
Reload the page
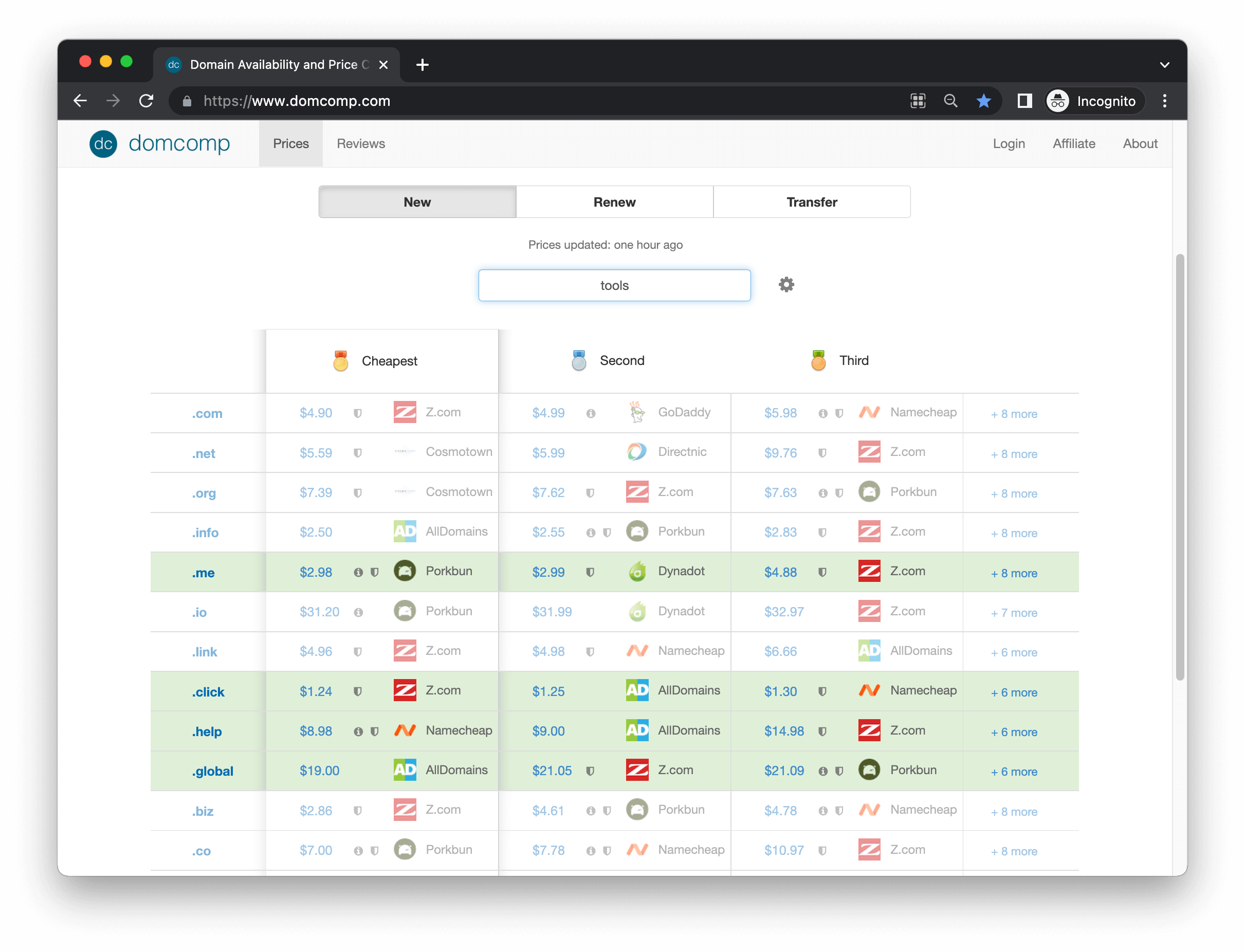[x=146, y=101]
